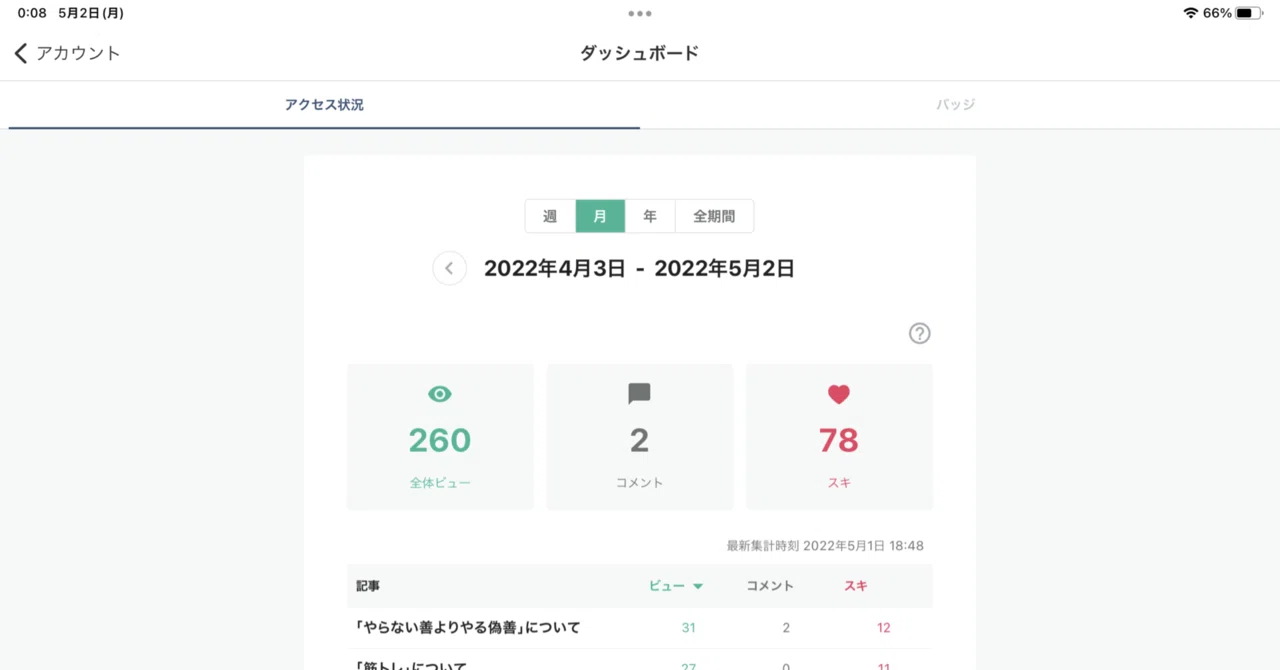This screenshot has height=670, width=1280.
Task: Sort by スキ column header
Action: coord(856,586)
